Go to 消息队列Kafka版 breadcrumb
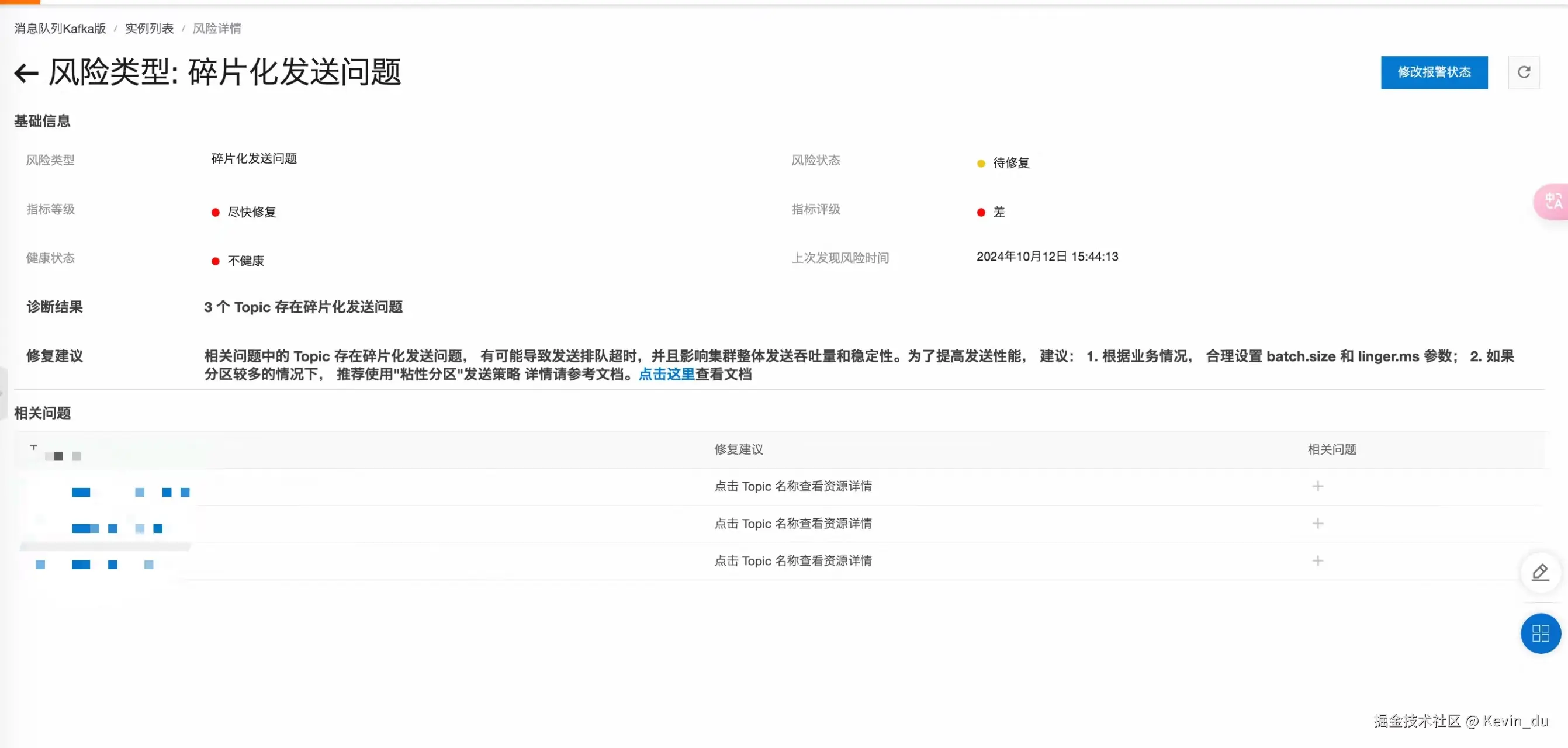The height and width of the screenshot is (748, 1568). tap(60, 29)
